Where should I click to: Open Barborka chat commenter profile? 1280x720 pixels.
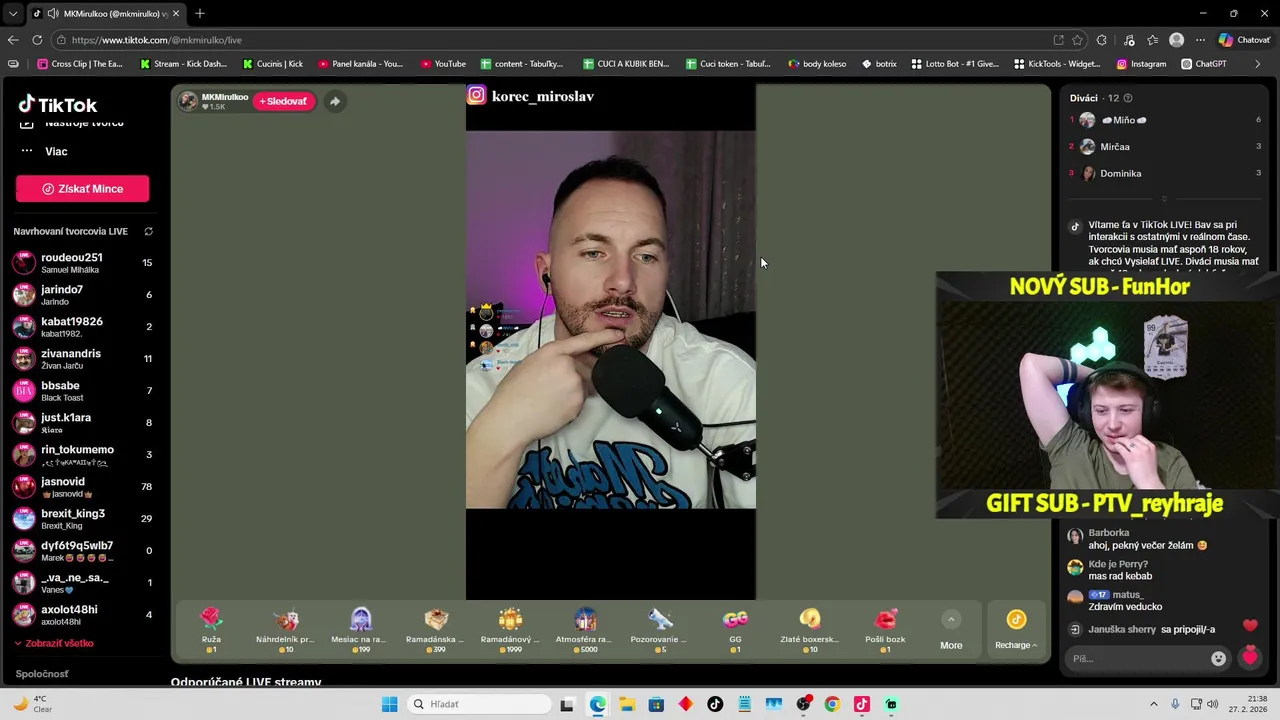1109,533
